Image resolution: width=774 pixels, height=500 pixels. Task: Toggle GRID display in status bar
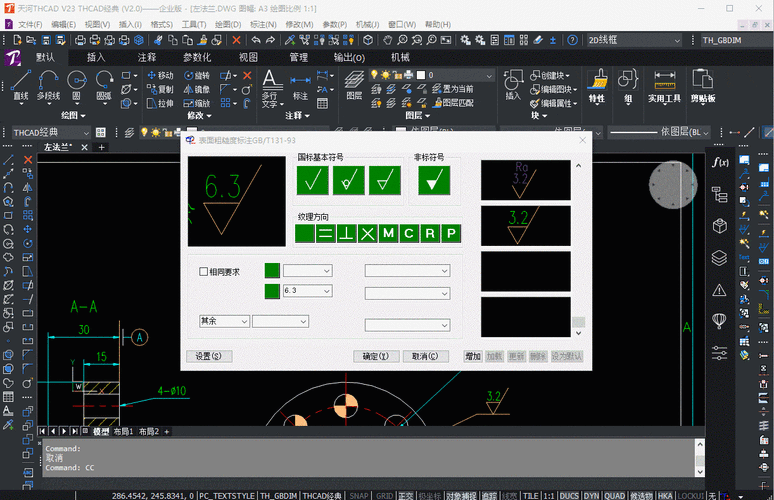tap(384, 495)
